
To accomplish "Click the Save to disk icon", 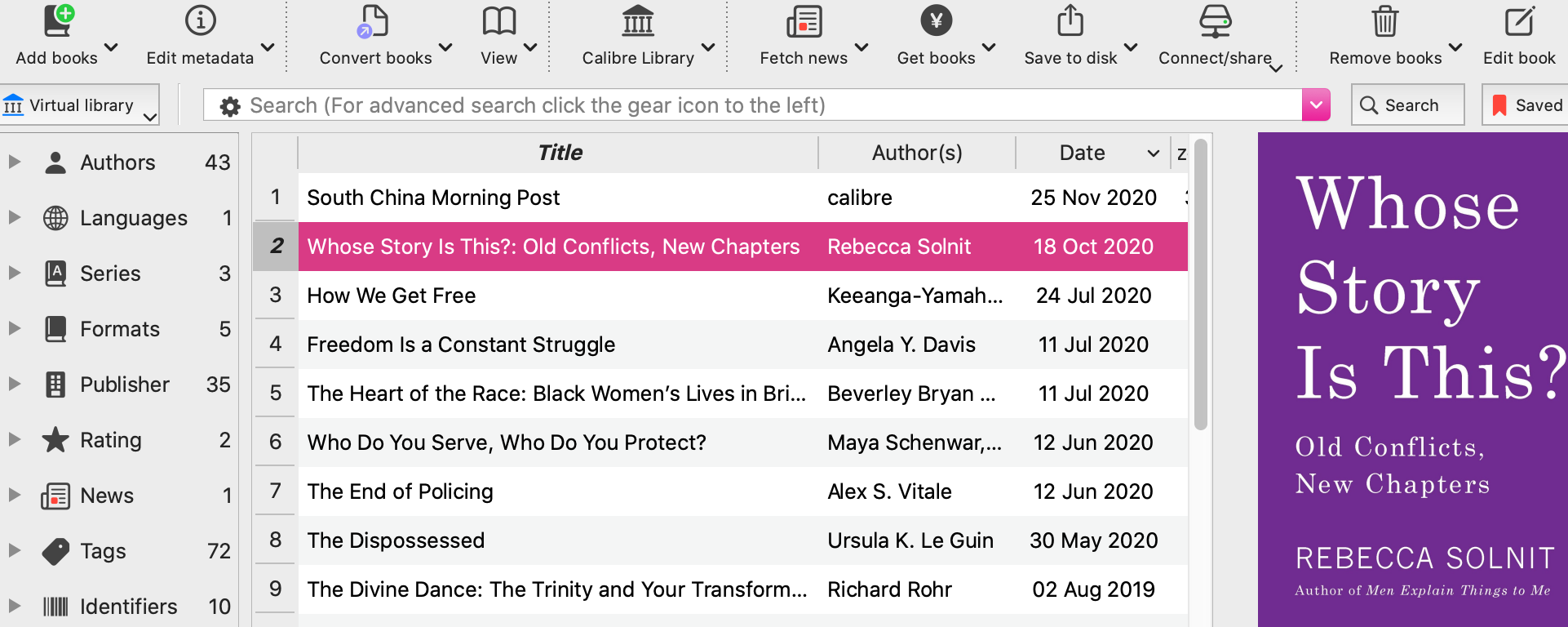I will coord(1070,21).
